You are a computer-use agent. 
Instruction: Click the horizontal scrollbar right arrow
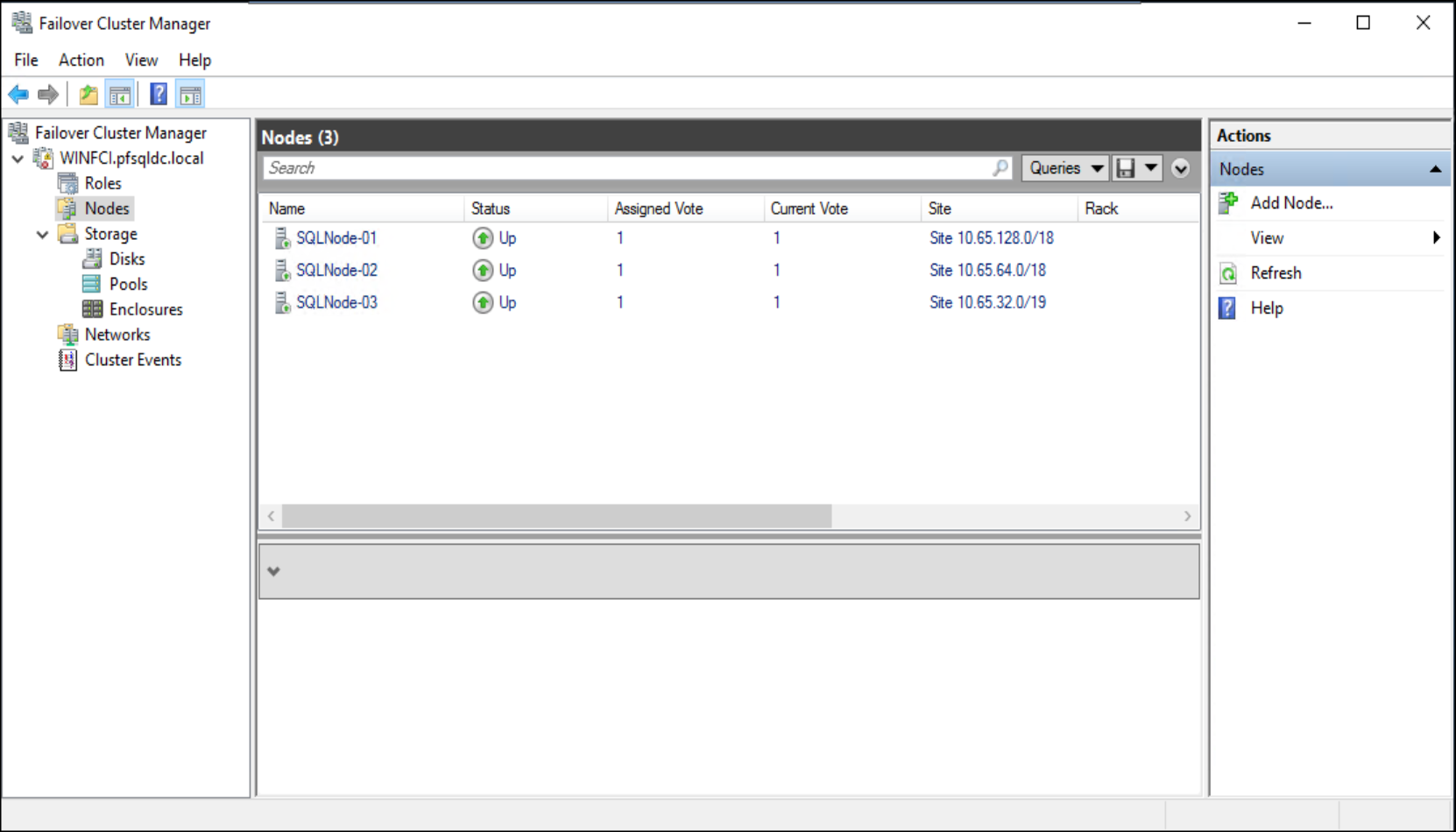[x=1188, y=517]
